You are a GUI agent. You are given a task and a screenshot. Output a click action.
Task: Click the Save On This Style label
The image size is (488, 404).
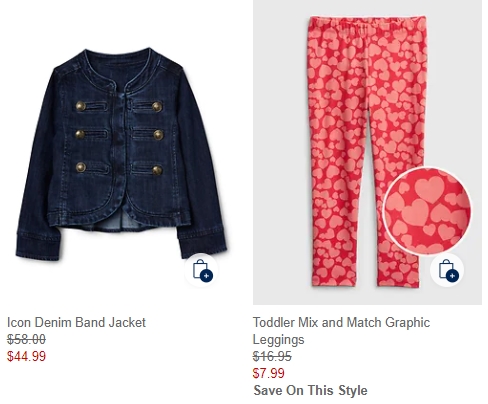(310, 390)
